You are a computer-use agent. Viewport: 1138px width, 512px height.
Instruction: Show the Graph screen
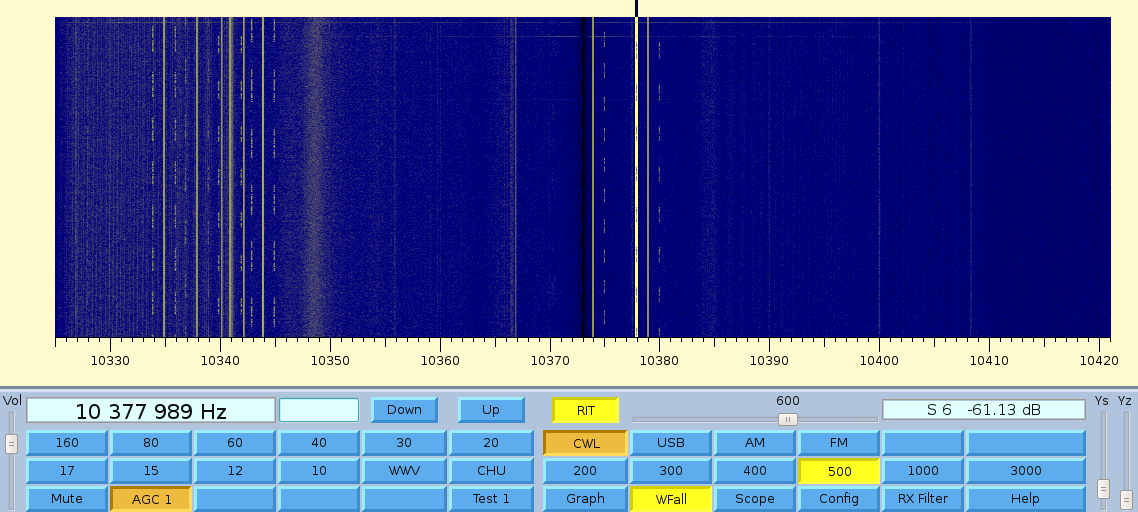pyautogui.click(x=585, y=499)
